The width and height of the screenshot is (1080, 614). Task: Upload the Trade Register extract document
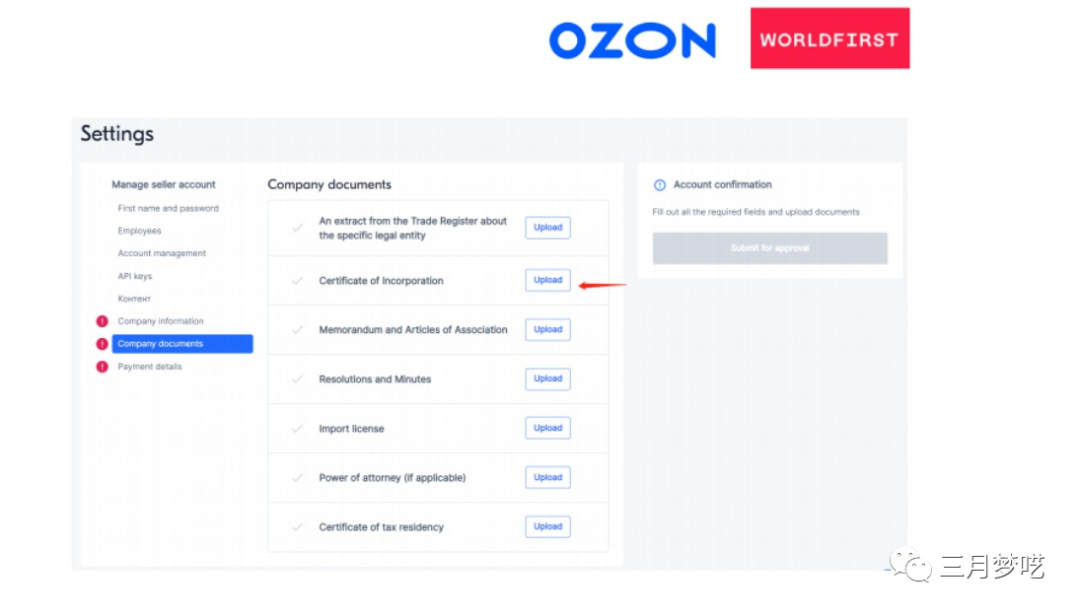click(x=548, y=228)
